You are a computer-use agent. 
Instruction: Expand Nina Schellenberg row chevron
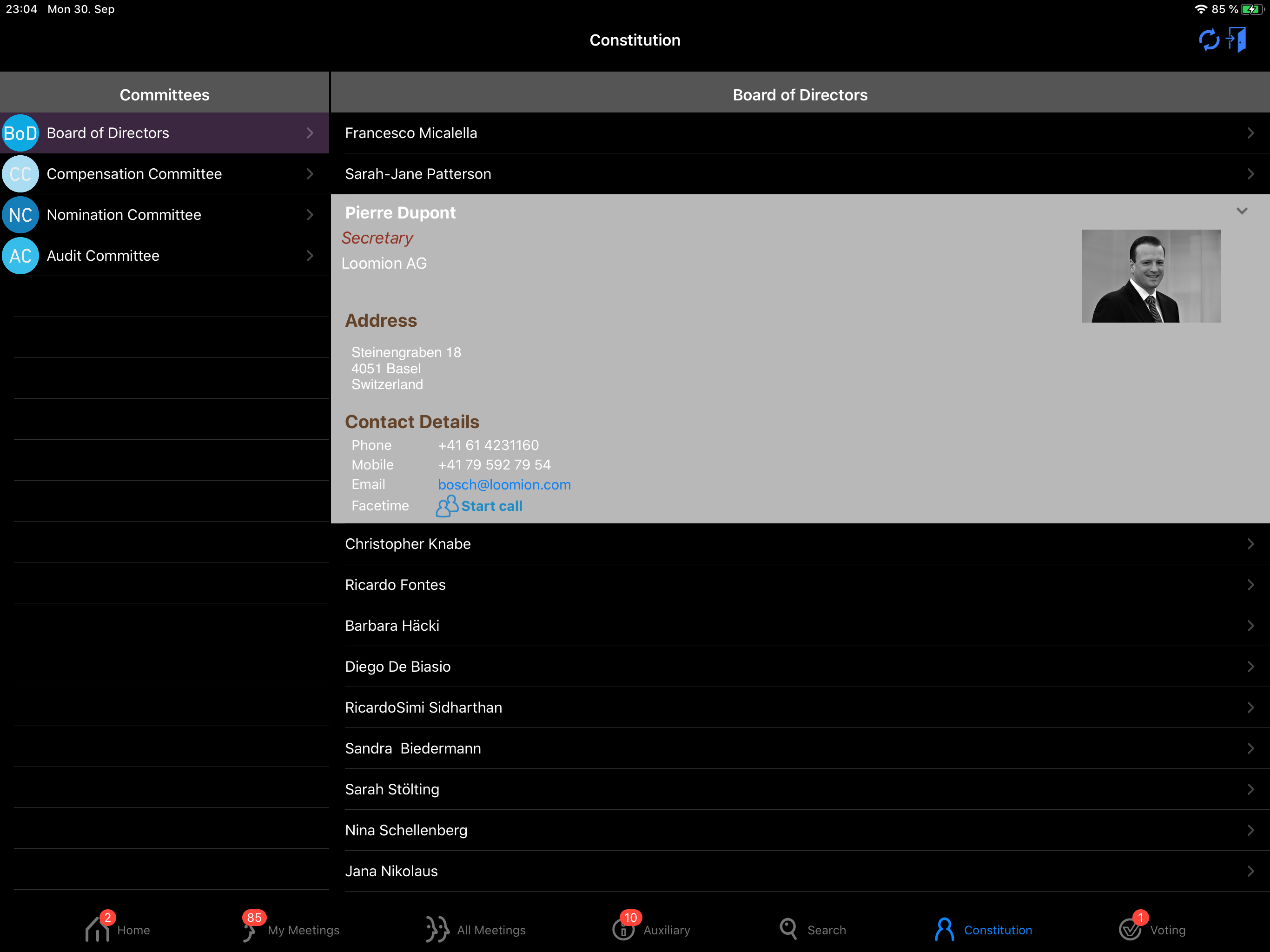point(1250,830)
